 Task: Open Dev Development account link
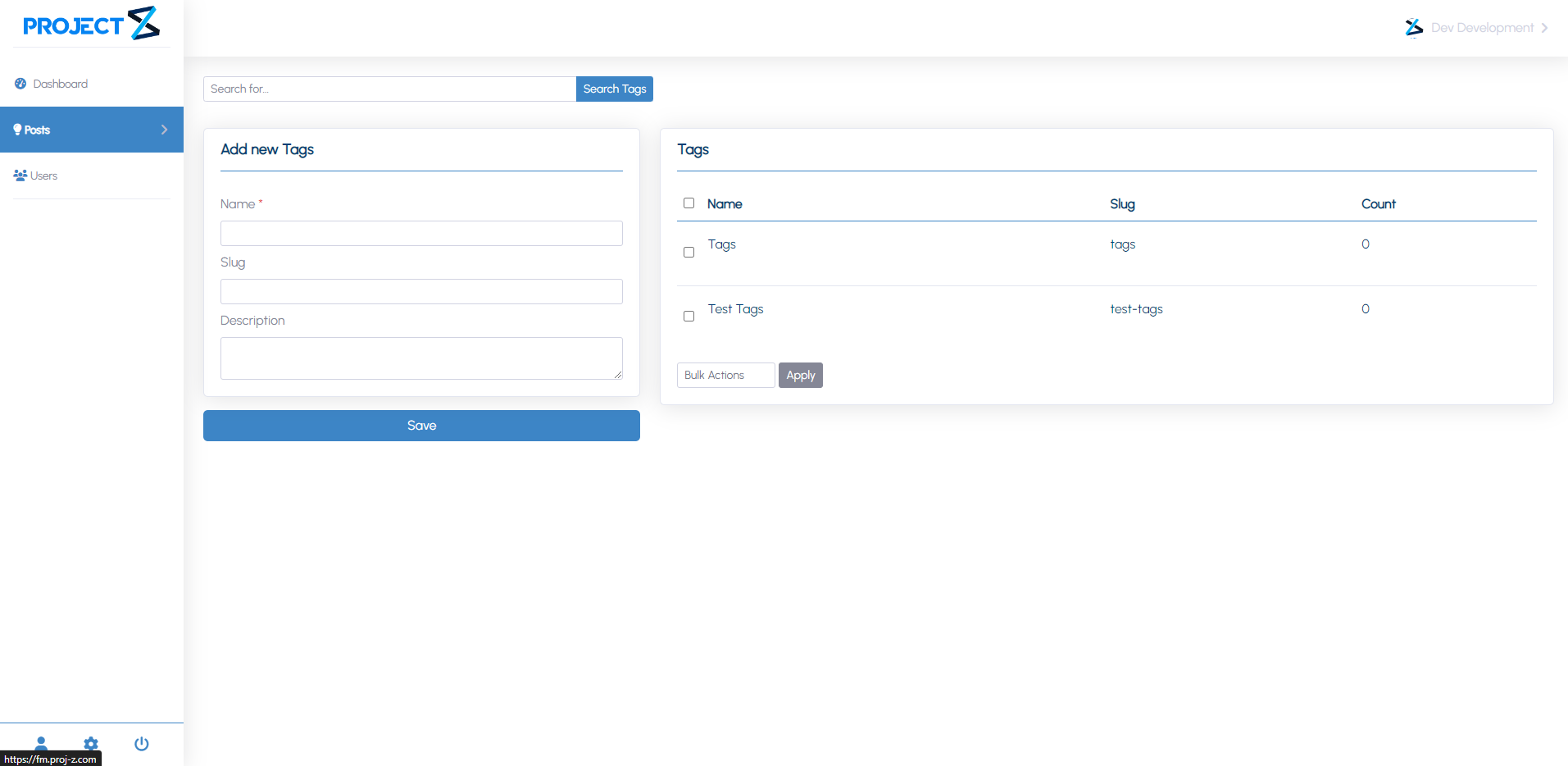(1482, 28)
